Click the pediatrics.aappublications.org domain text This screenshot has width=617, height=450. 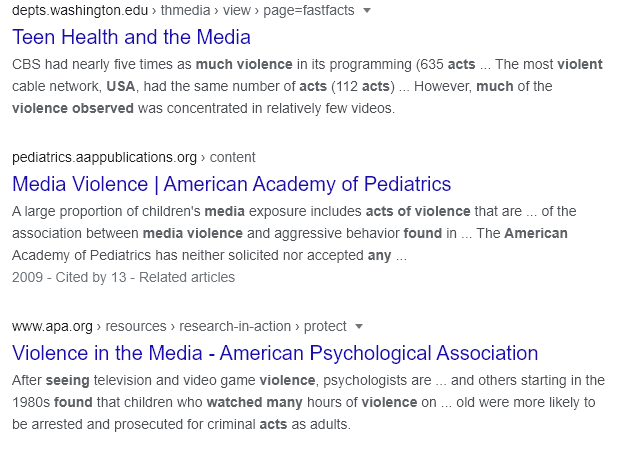click(x=104, y=157)
